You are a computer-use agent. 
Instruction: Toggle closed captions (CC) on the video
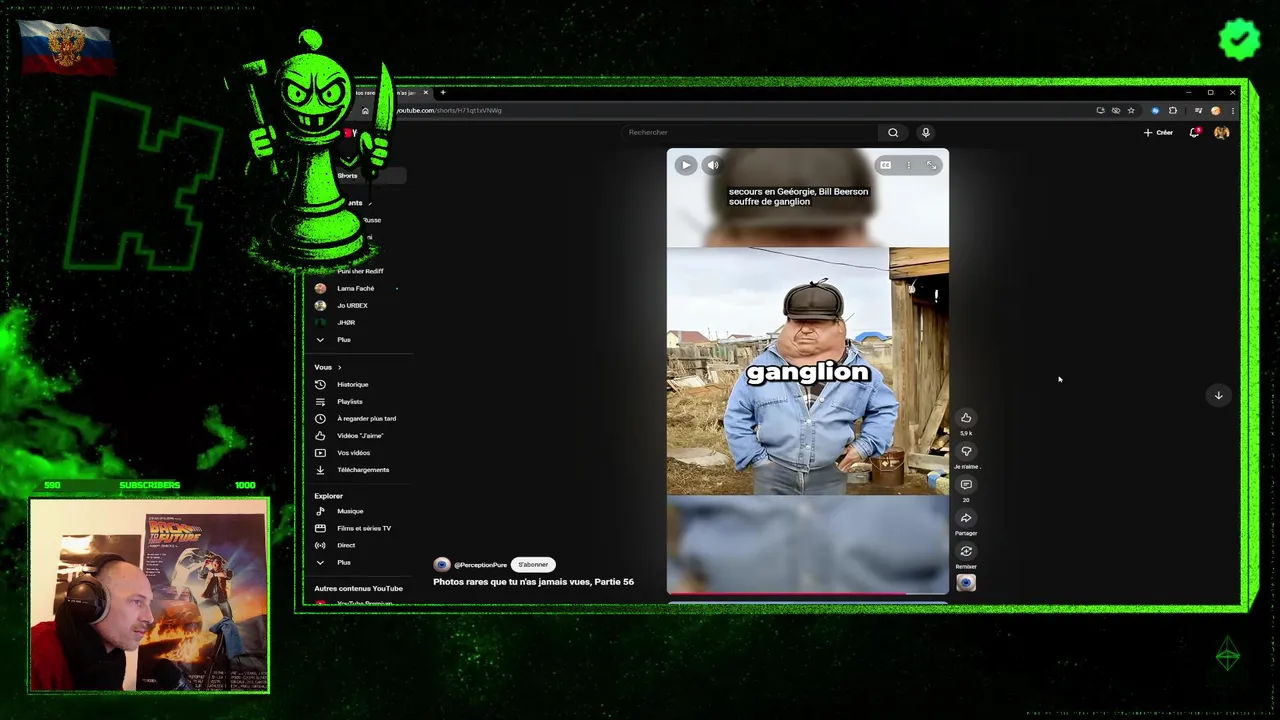pos(885,165)
